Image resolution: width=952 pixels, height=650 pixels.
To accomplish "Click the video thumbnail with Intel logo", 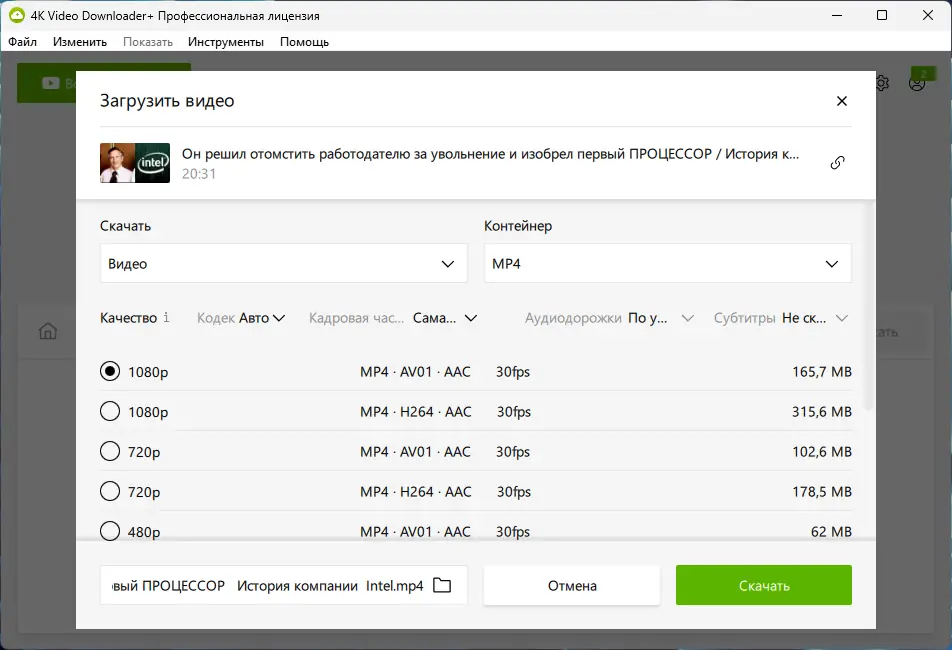I will click(x=135, y=163).
